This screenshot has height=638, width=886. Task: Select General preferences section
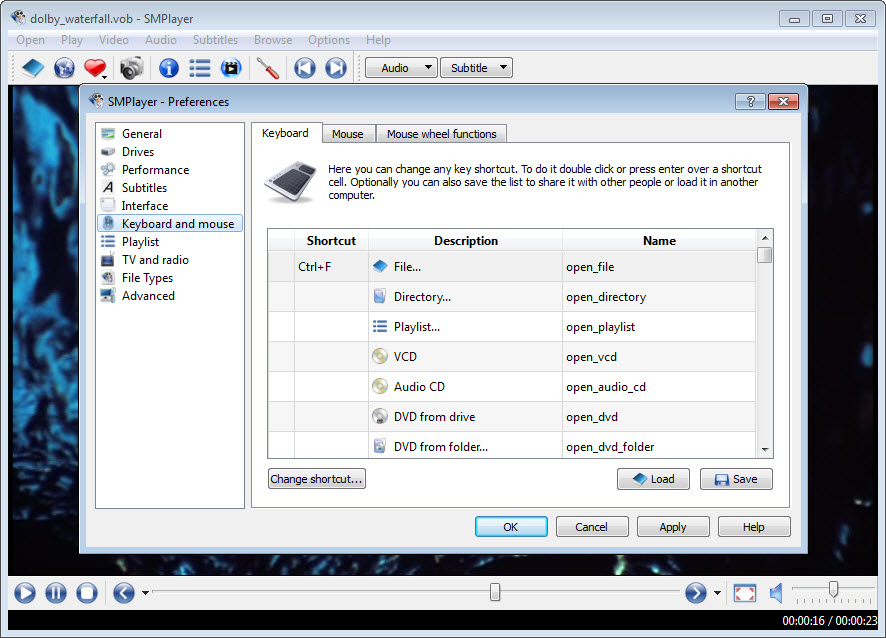point(170,134)
